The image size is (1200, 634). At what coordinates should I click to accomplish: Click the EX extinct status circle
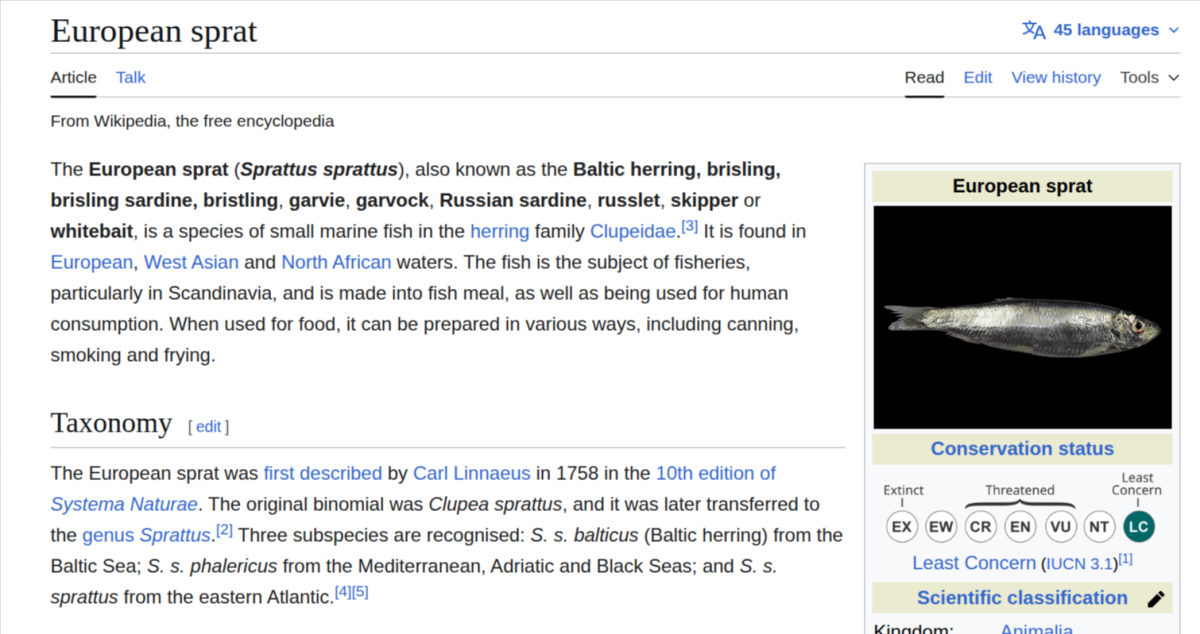coord(902,526)
